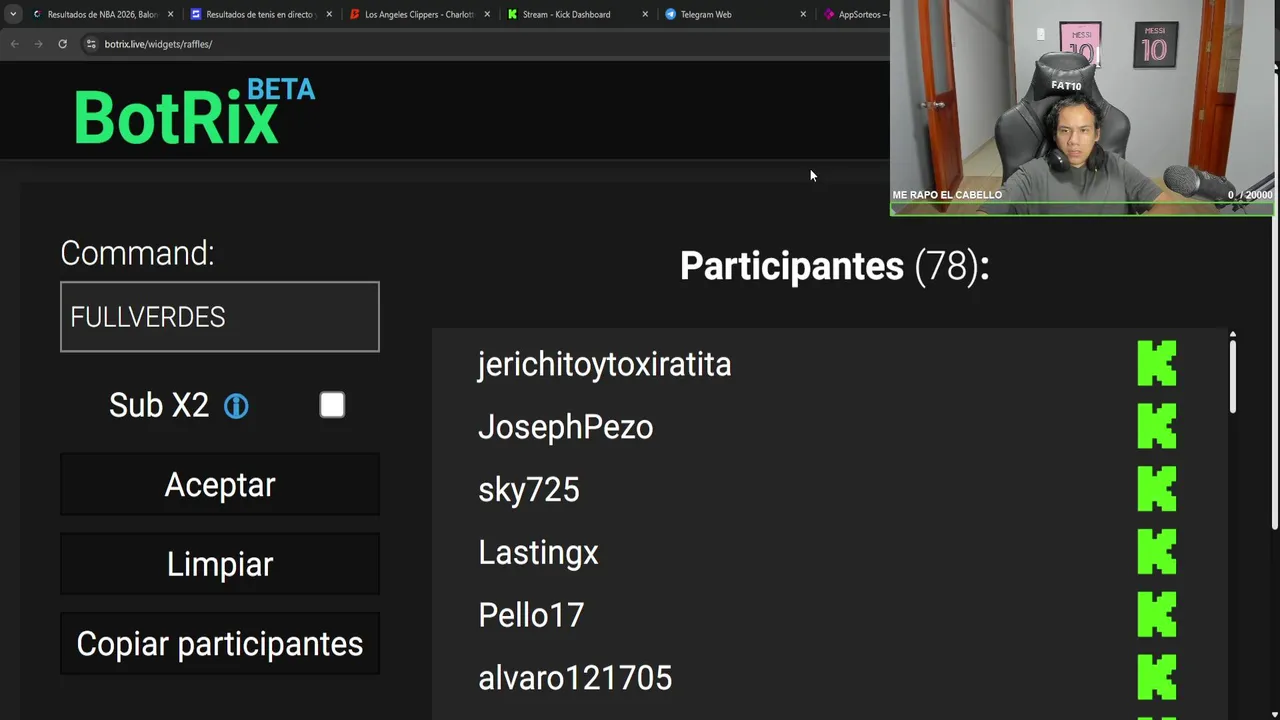Reload the botrix.live page

62,44
